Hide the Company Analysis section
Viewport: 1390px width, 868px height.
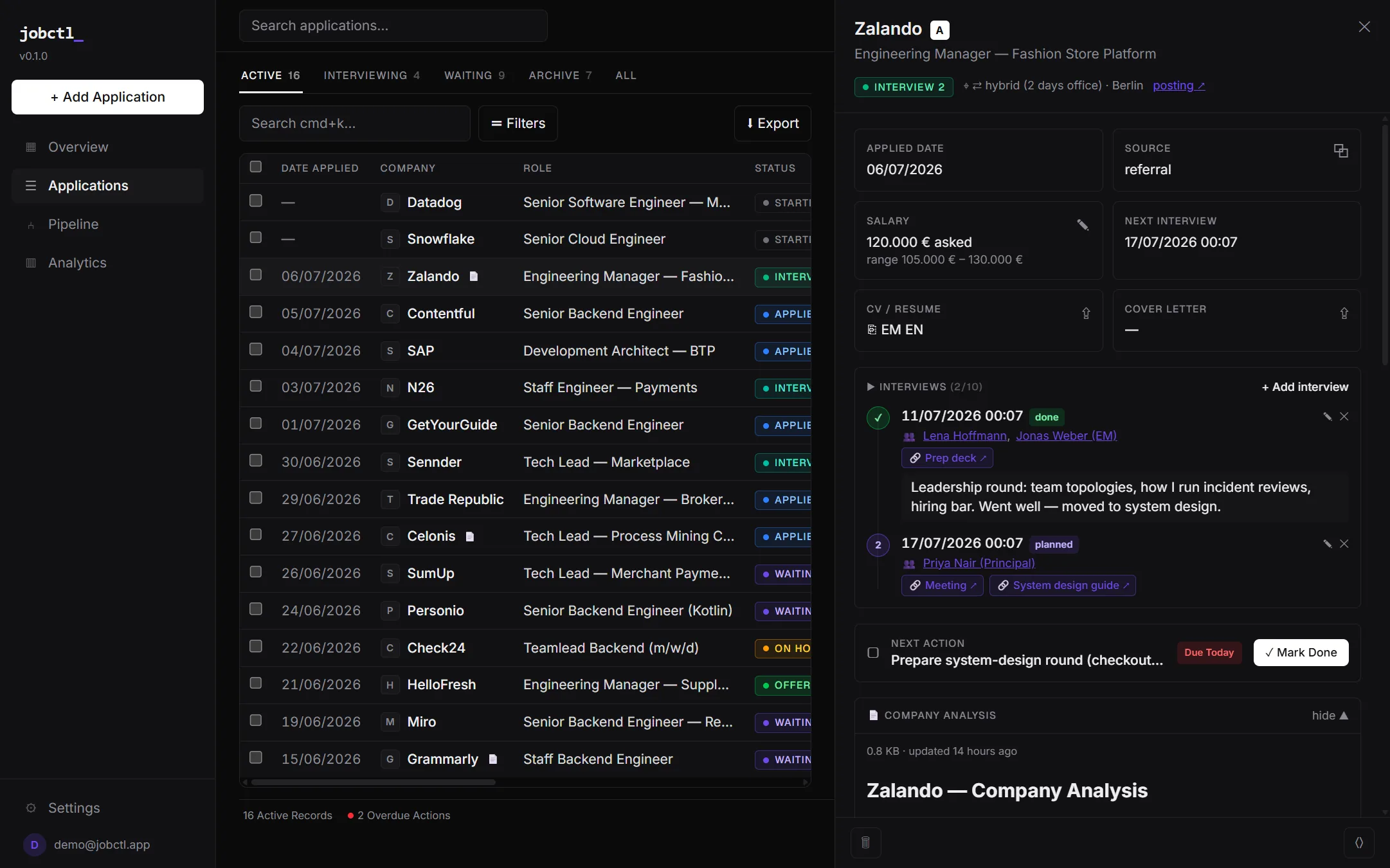1330,716
